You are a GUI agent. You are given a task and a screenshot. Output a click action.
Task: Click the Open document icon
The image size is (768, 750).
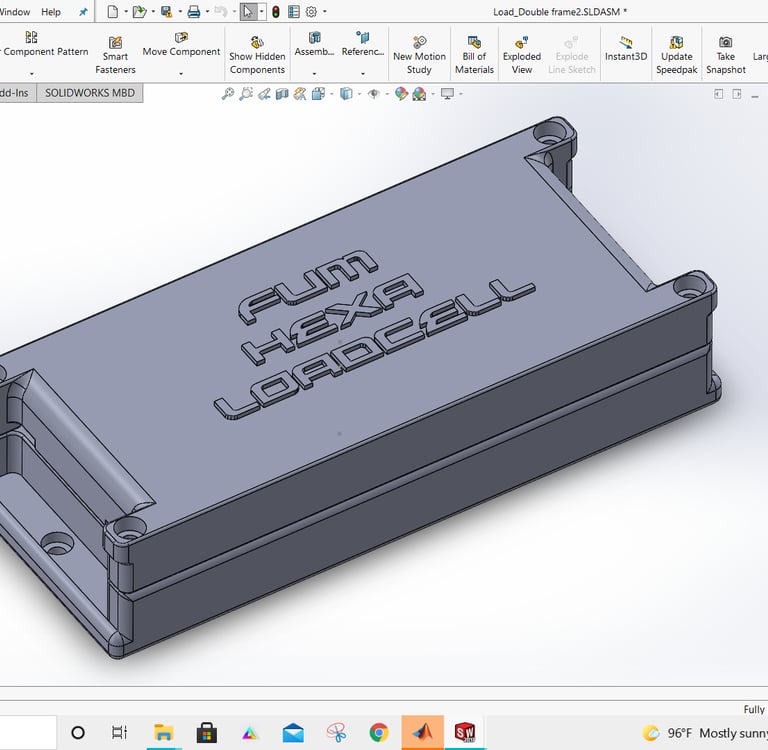tap(139, 12)
